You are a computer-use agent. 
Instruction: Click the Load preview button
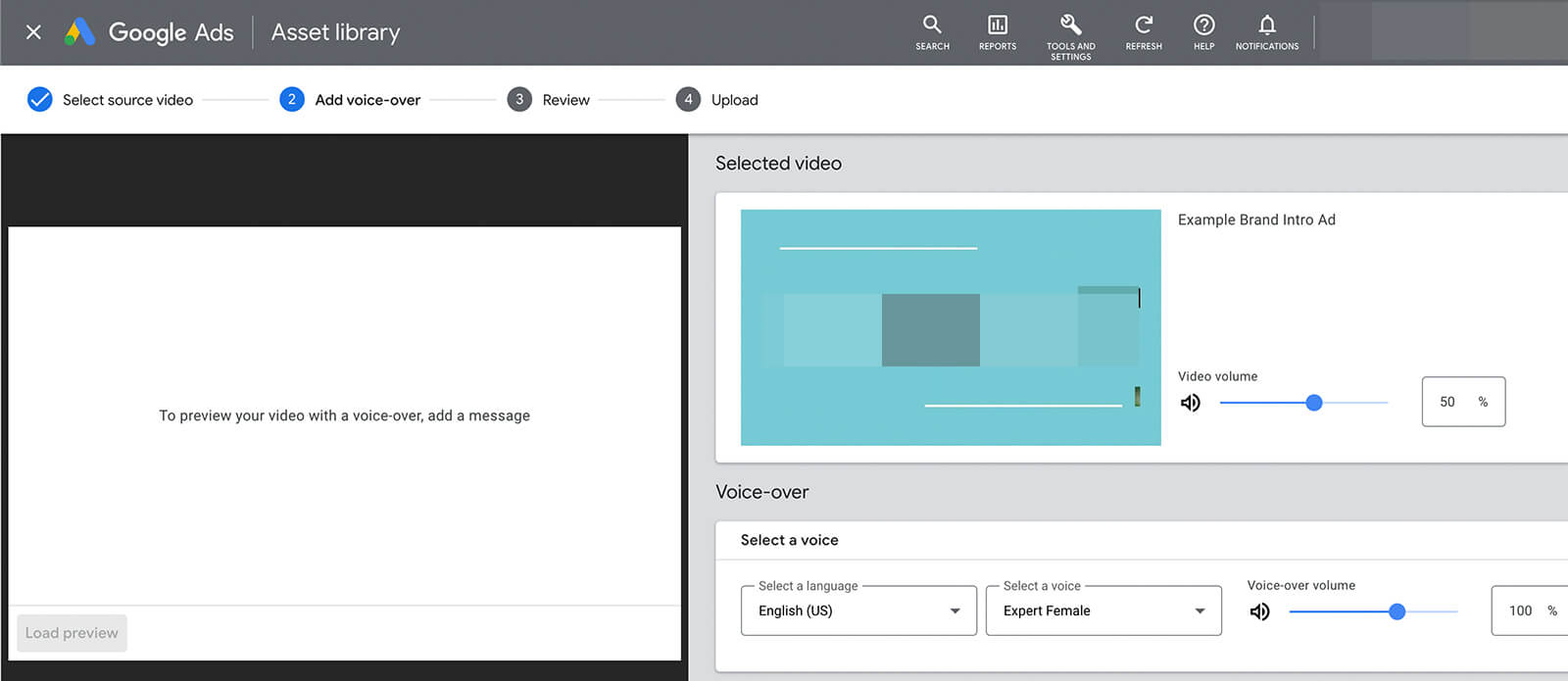72,633
